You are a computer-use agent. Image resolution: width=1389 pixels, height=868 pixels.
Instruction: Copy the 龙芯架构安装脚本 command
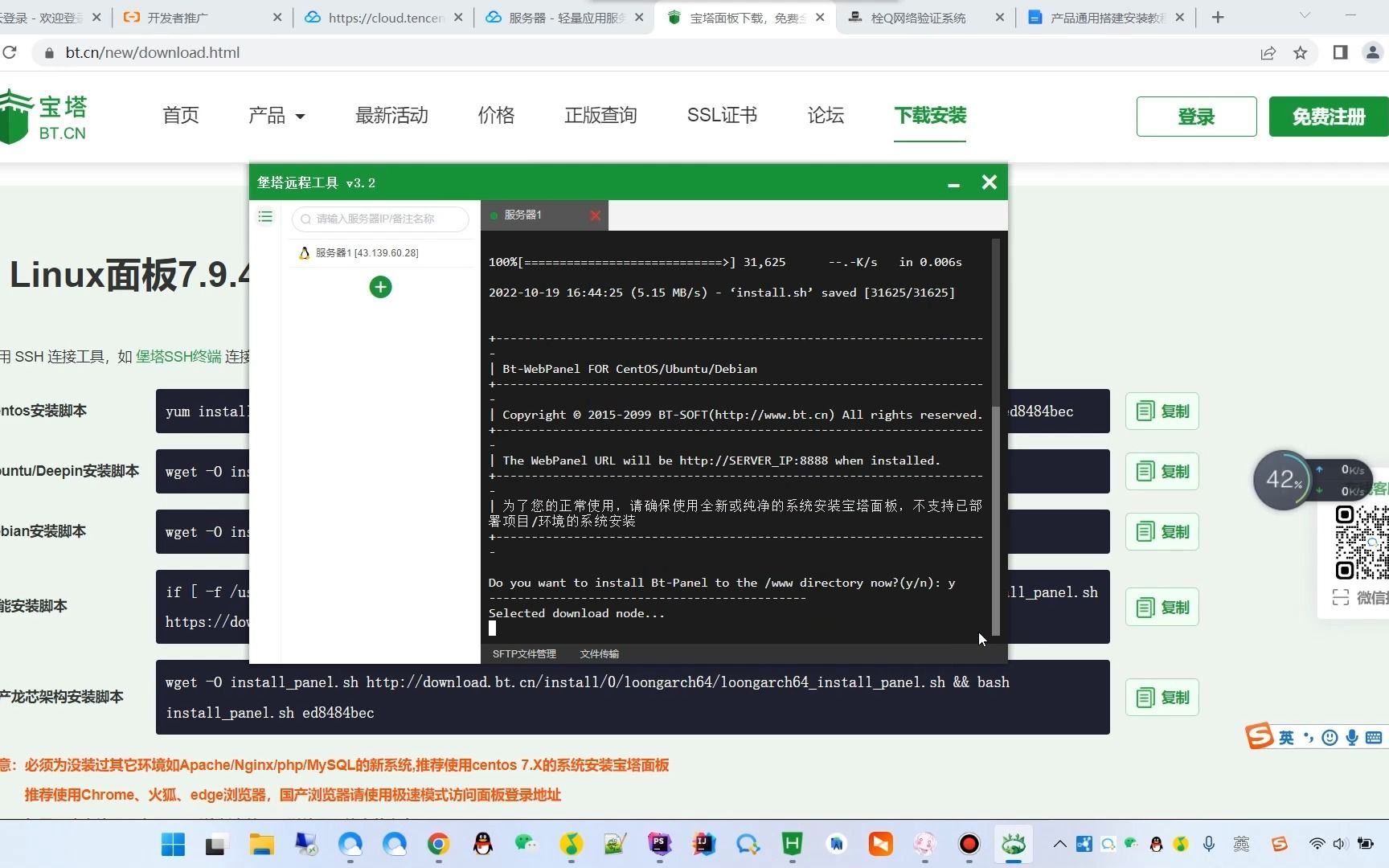pos(1162,697)
